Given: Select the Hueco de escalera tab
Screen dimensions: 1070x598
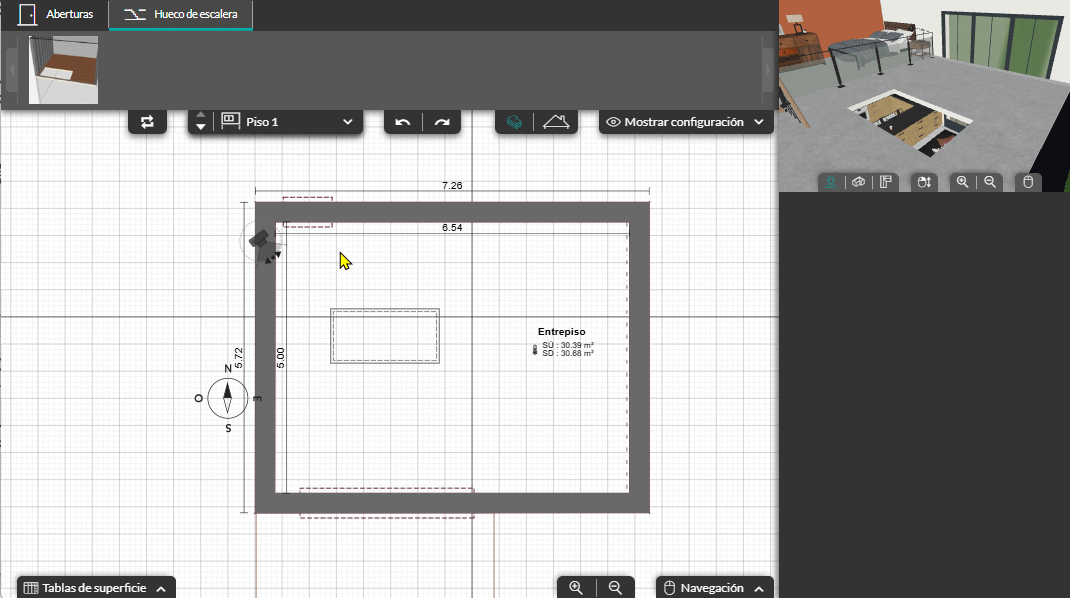Looking at the screenshot, I should coord(181,14).
